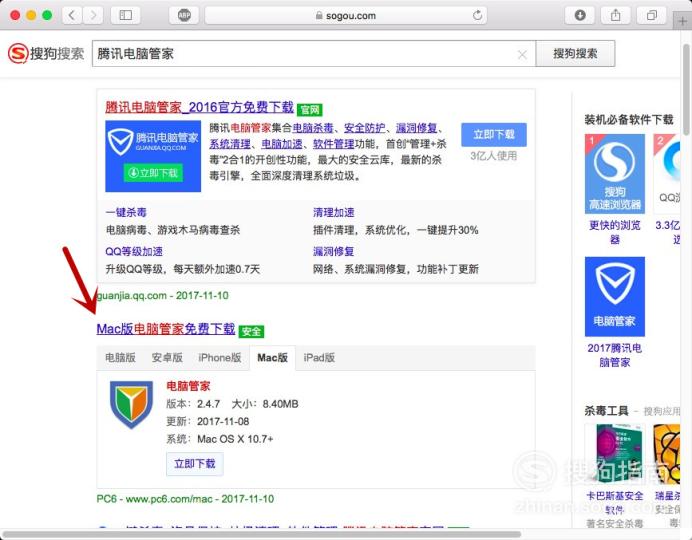Open the 2017腾讯电脑管家 sidebar link
Viewport: 692px width, 540px height.
coord(614,355)
